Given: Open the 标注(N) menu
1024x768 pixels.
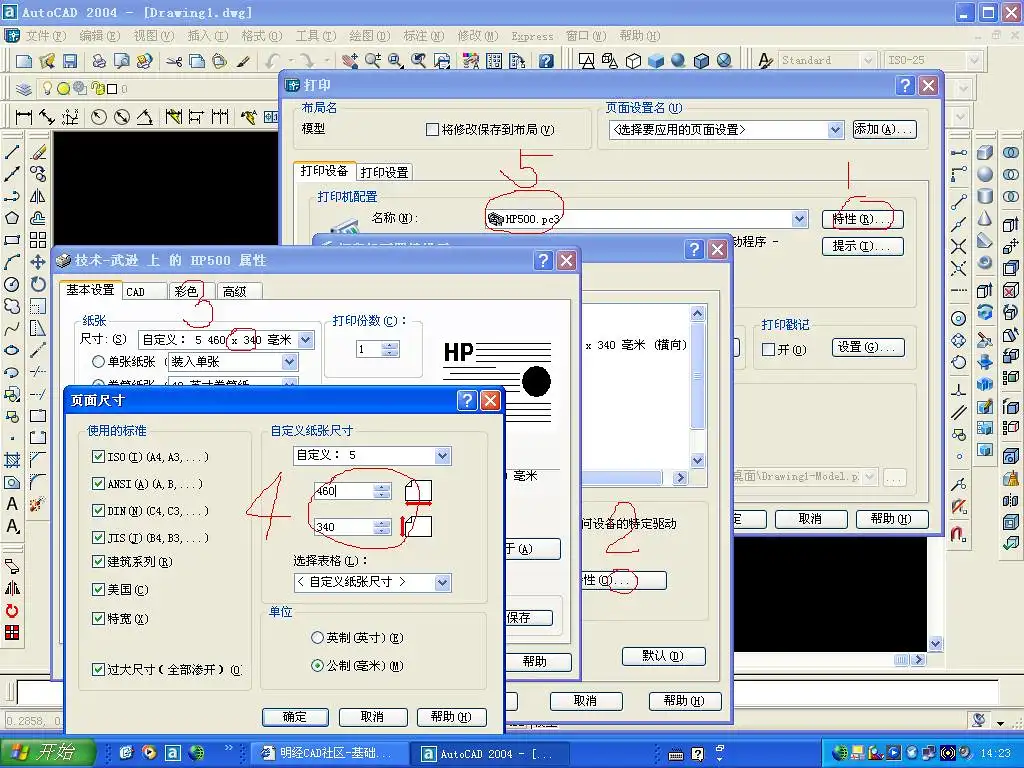Looking at the screenshot, I should click(x=423, y=36).
